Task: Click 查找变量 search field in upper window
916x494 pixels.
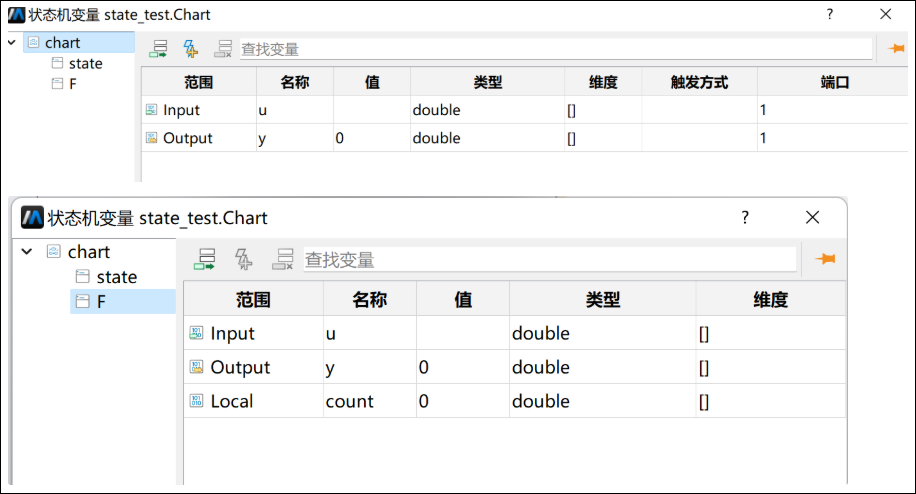Action: [x=556, y=49]
